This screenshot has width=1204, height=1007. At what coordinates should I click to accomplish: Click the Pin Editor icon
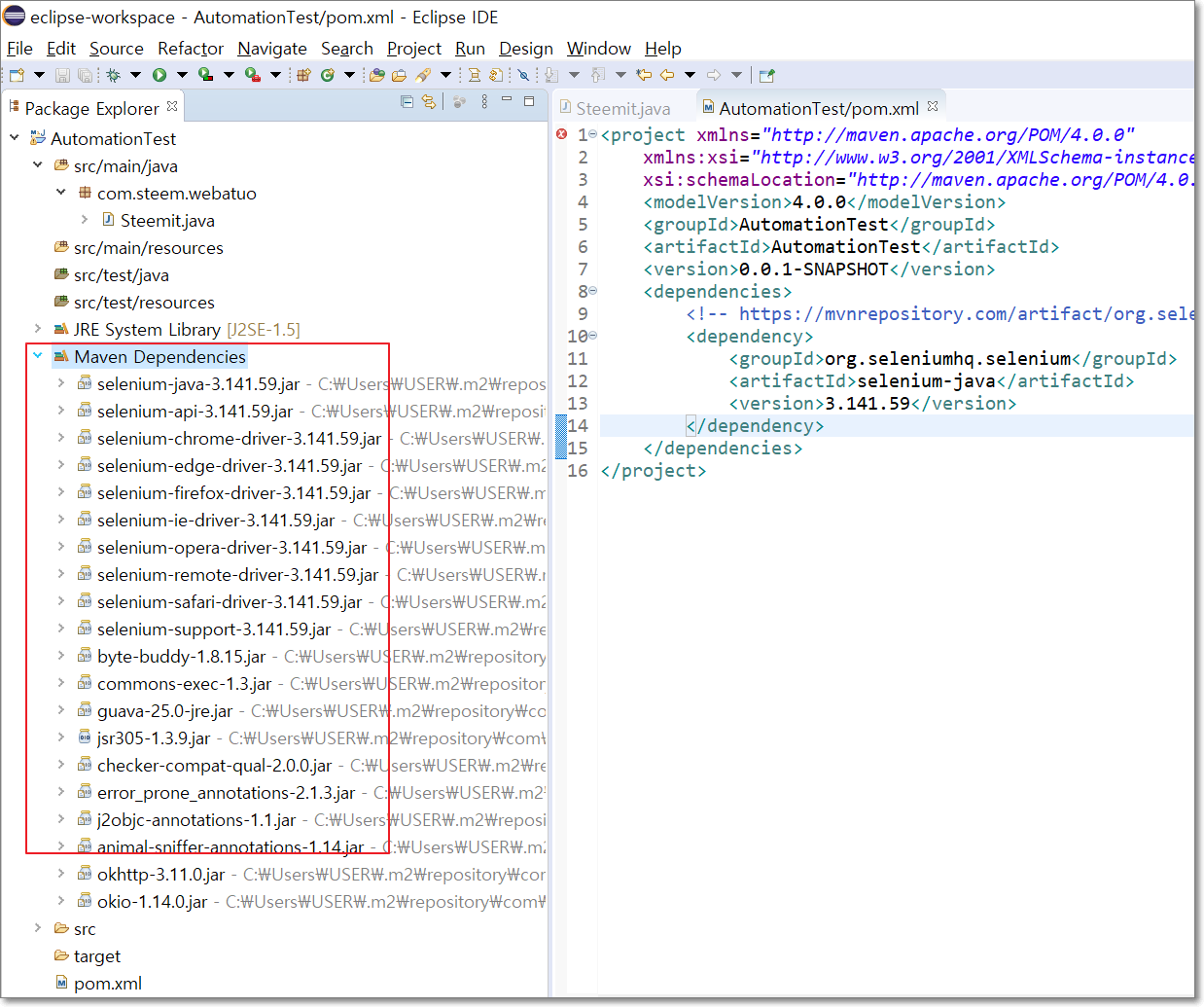767,75
